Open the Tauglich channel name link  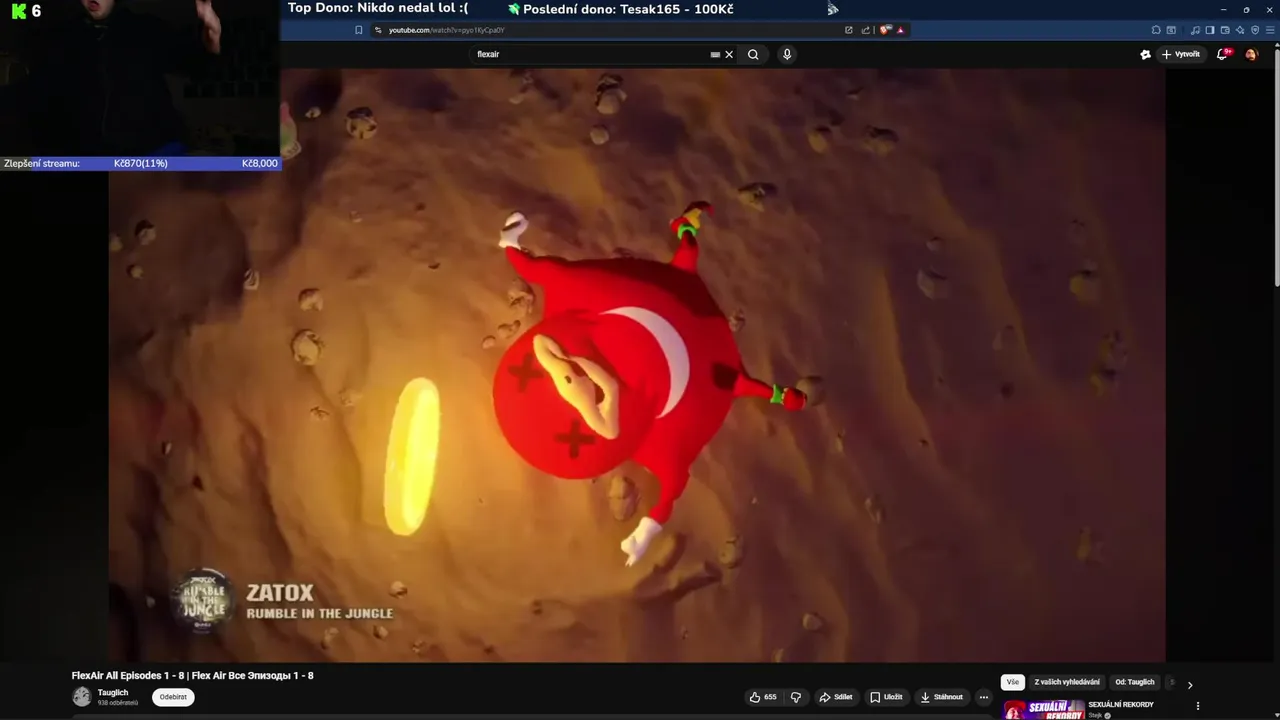(113, 693)
